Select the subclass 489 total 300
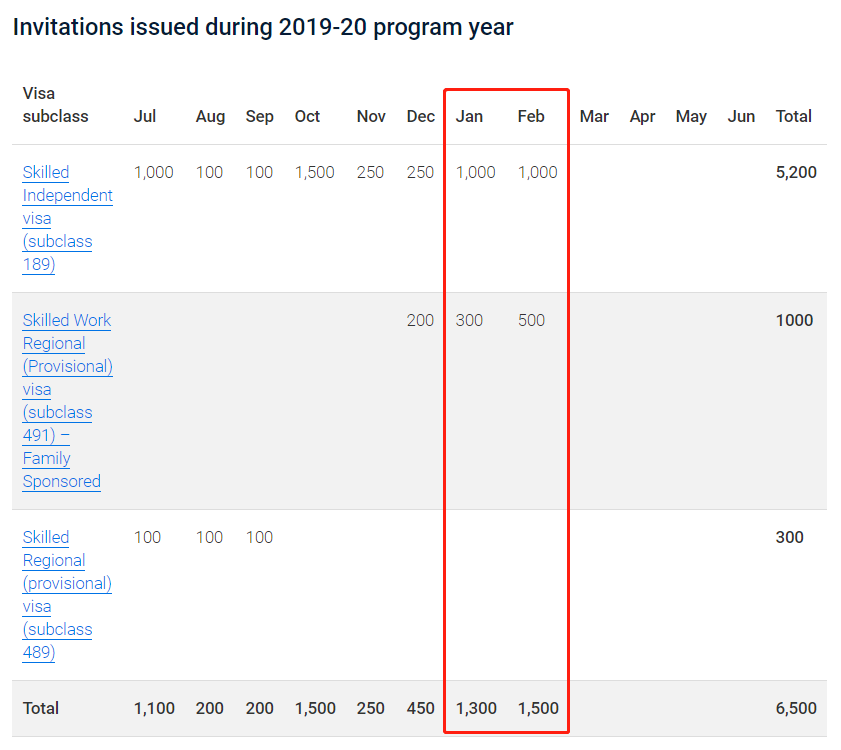The height and width of the screenshot is (750, 841). click(x=790, y=537)
